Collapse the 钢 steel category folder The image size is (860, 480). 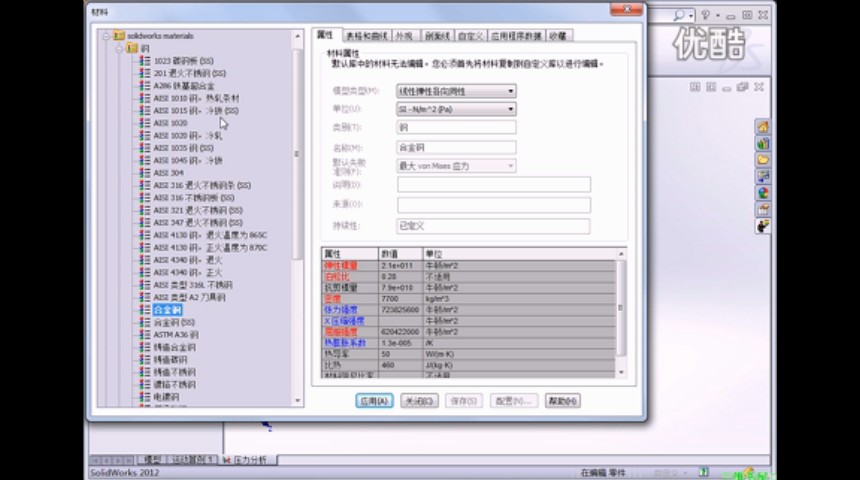coord(119,49)
